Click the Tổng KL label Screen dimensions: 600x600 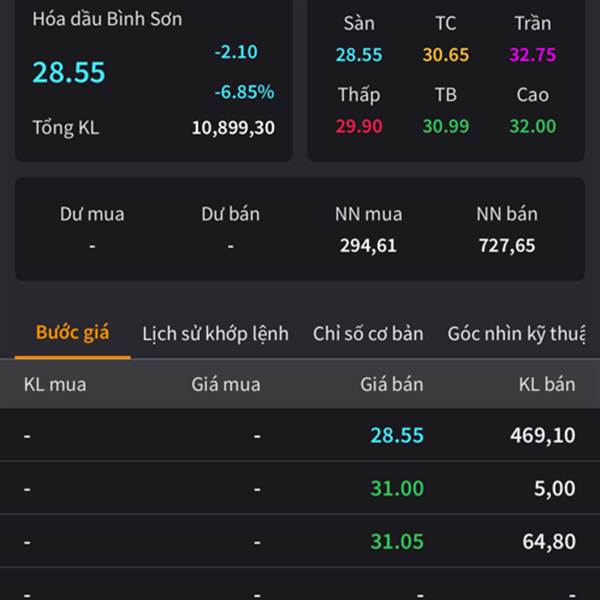[66, 128]
